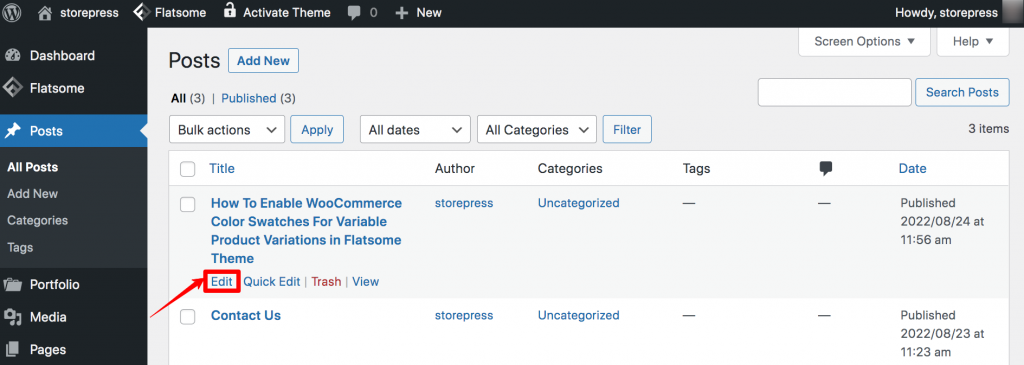Click storepress author link in Contact Us row
Viewport: 1024px width, 365px height.
click(x=464, y=315)
